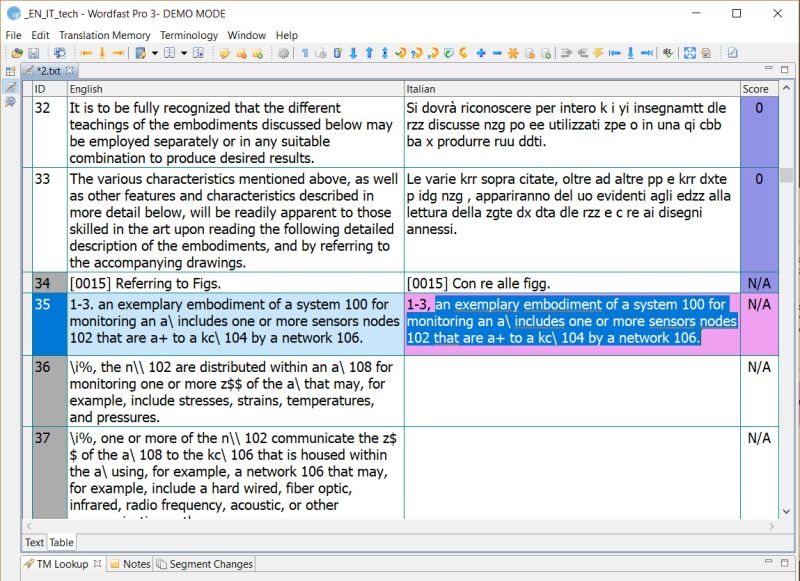Click the blue down arrow next-segment icon
The height and width of the screenshot is (581, 800).
point(353,53)
